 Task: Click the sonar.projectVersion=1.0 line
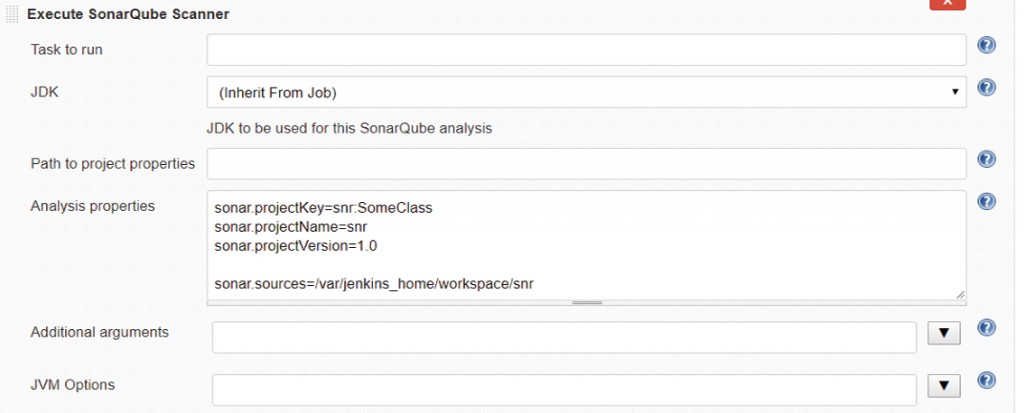click(296, 246)
